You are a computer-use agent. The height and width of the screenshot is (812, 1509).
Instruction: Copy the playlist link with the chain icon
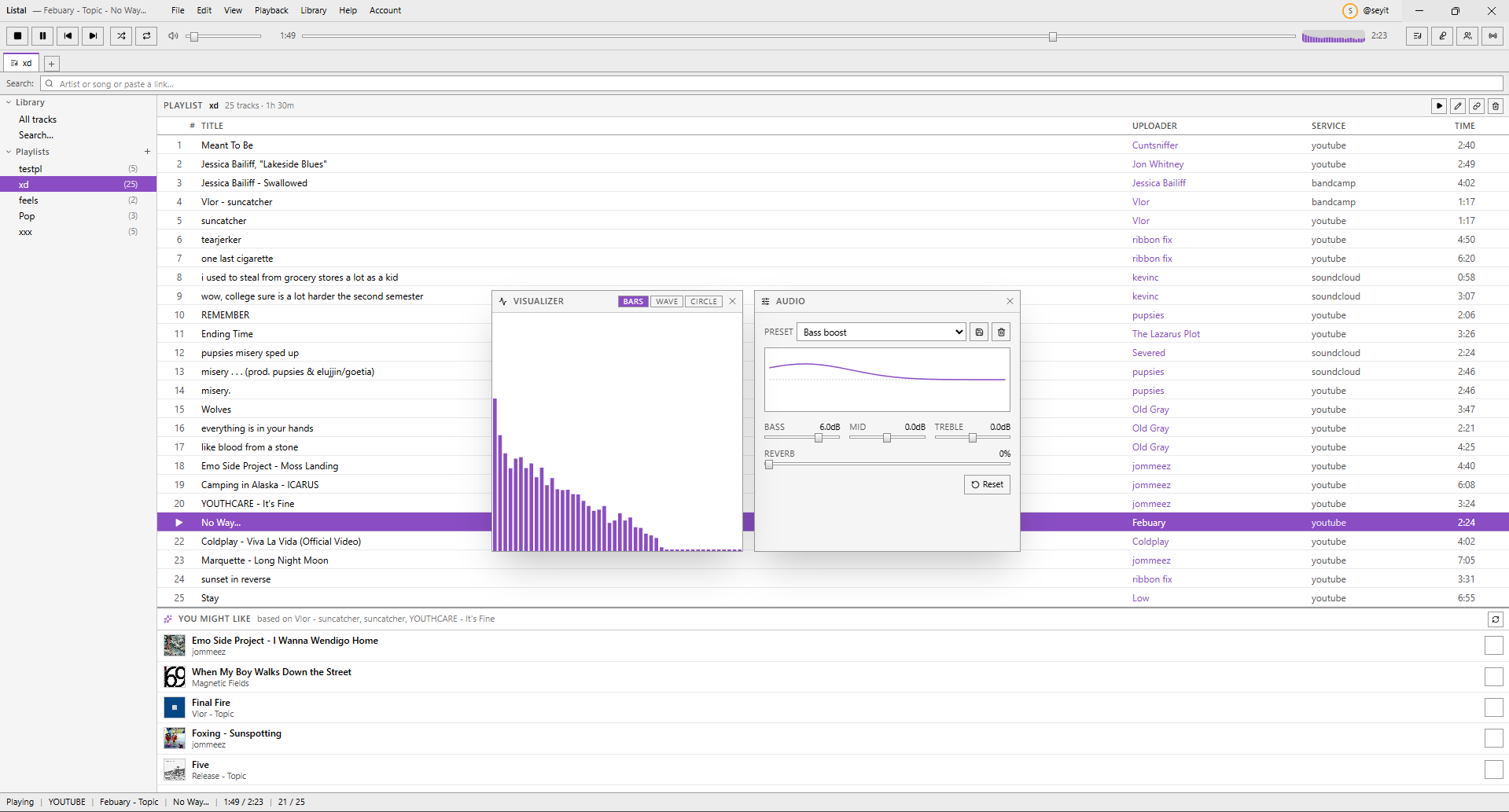pos(1477,105)
